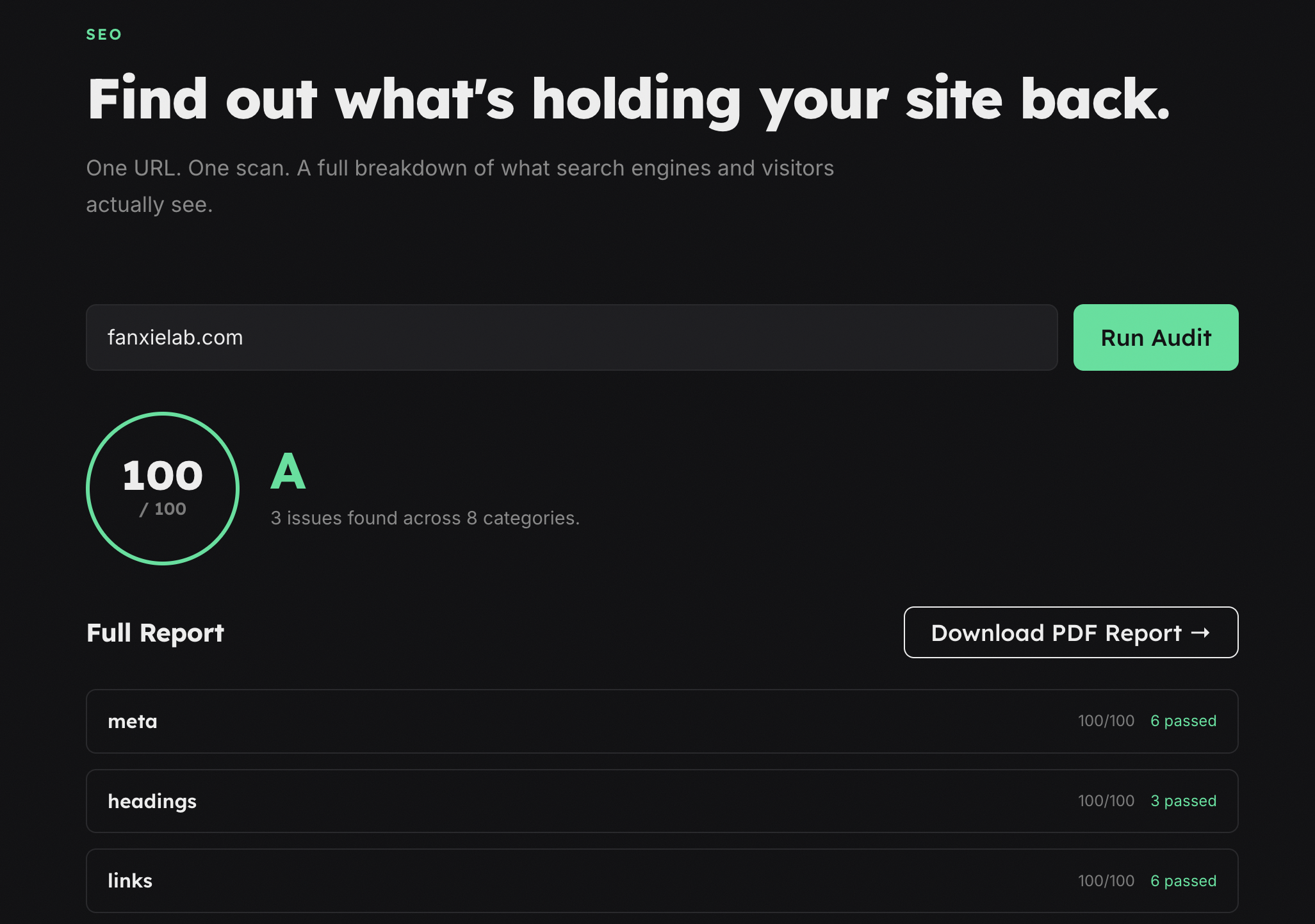Image resolution: width=1315 pixels, height=924 pixels.
Task: Click the circular 100 score gauge
Action: click(x=163, y=489)
